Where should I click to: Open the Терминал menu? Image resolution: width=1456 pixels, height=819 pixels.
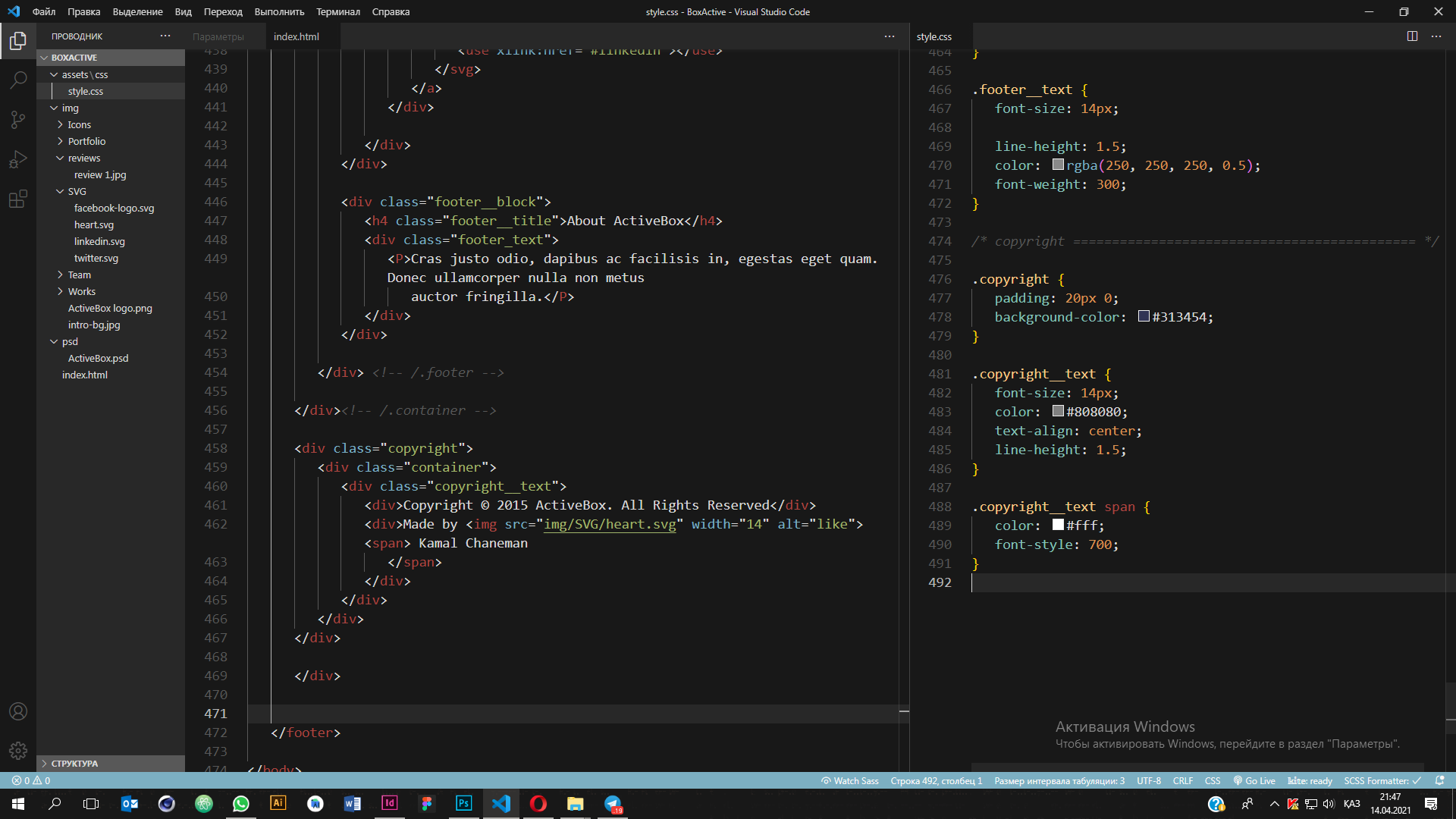point(337,11)
